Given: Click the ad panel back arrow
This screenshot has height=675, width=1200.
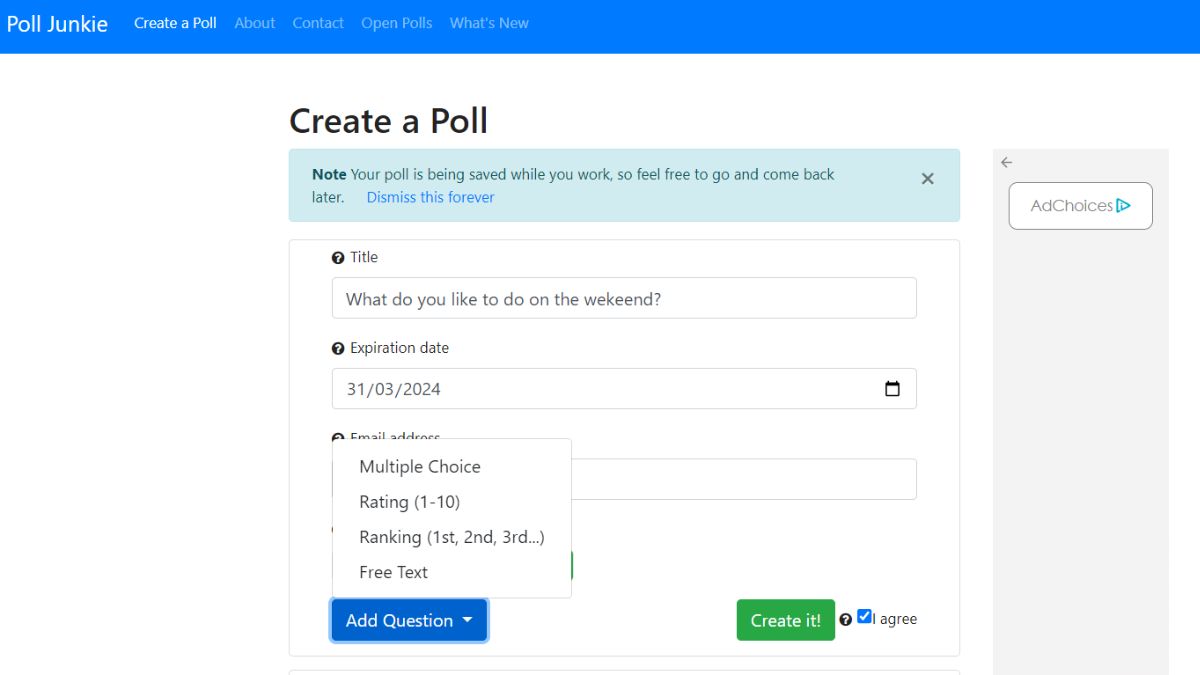Looking at the screenshot, I should pos(1007,163).
